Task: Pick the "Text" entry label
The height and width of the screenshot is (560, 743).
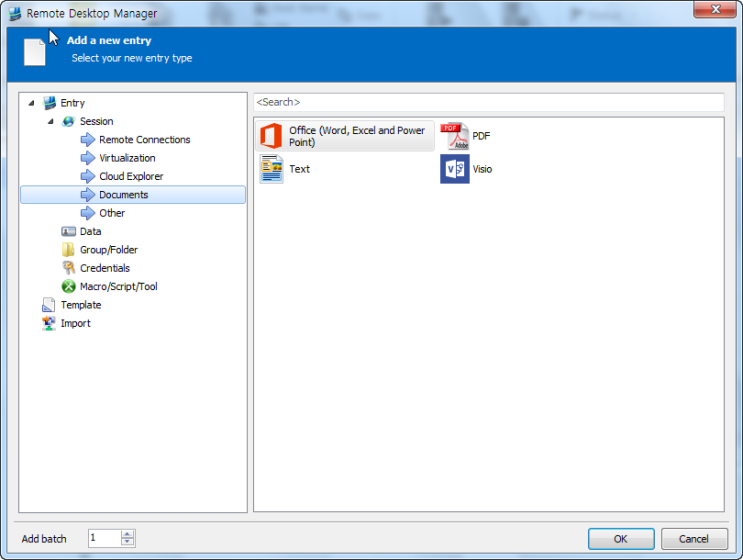Action: (299, 169)
